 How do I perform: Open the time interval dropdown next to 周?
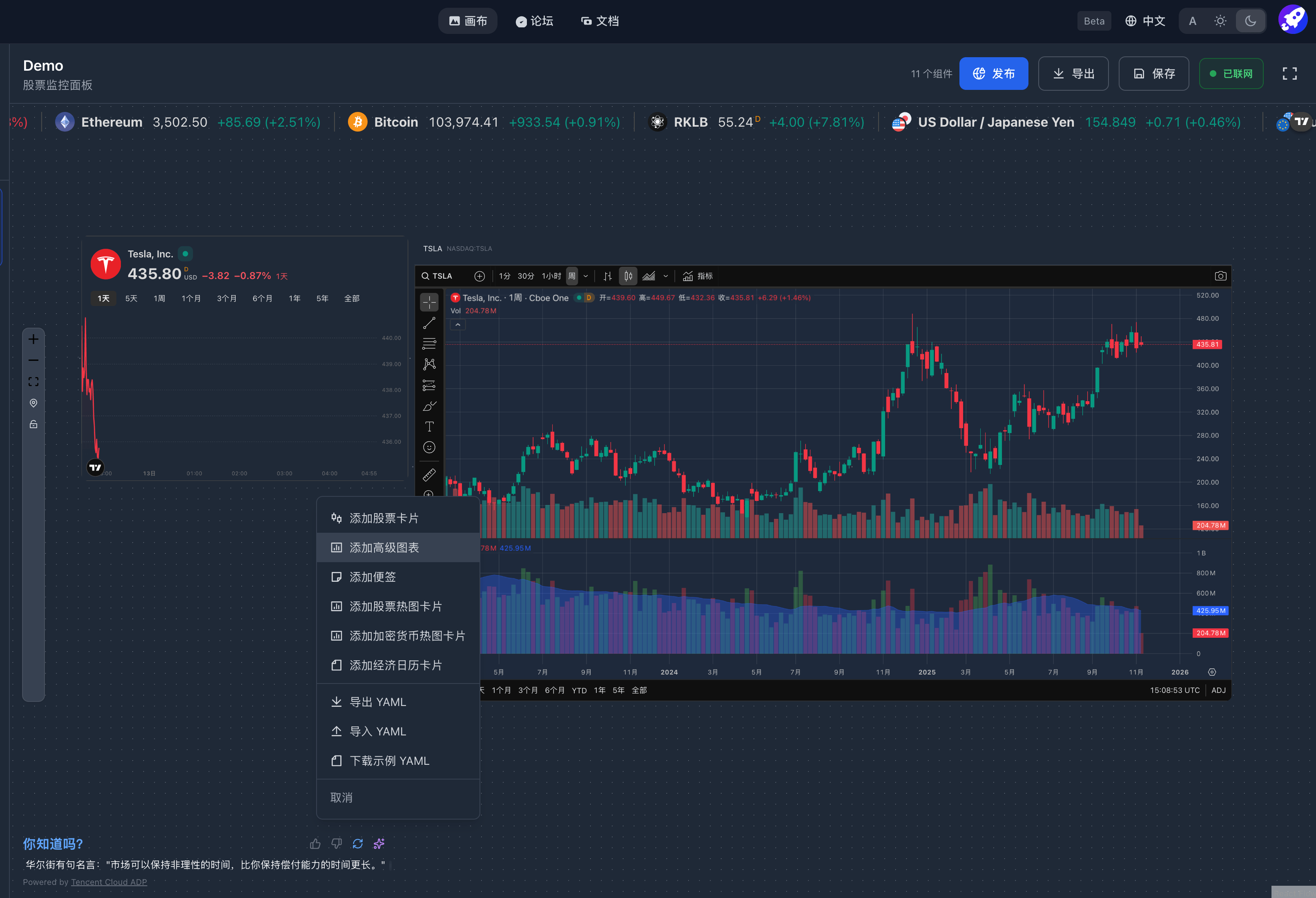tap(586, 276)
